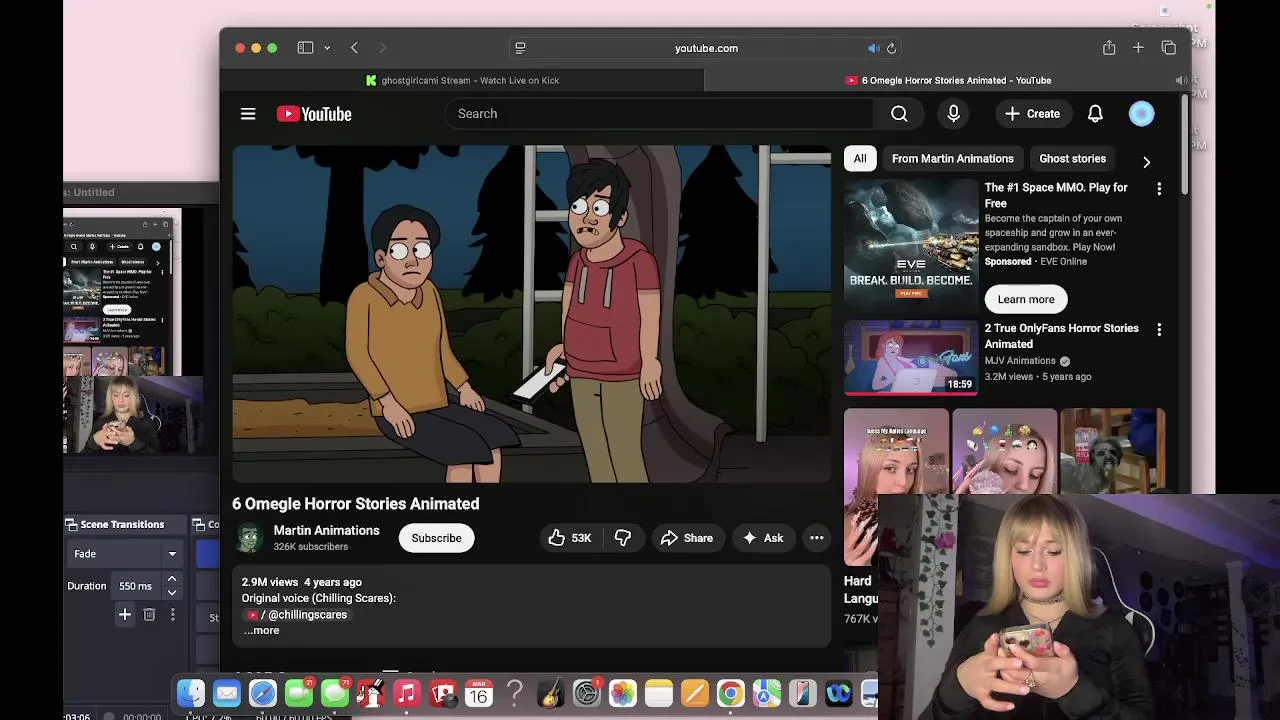1280x720 pixels.
Task: Filter by Ghost stories chip
Action: click(x=1072, y=159)
